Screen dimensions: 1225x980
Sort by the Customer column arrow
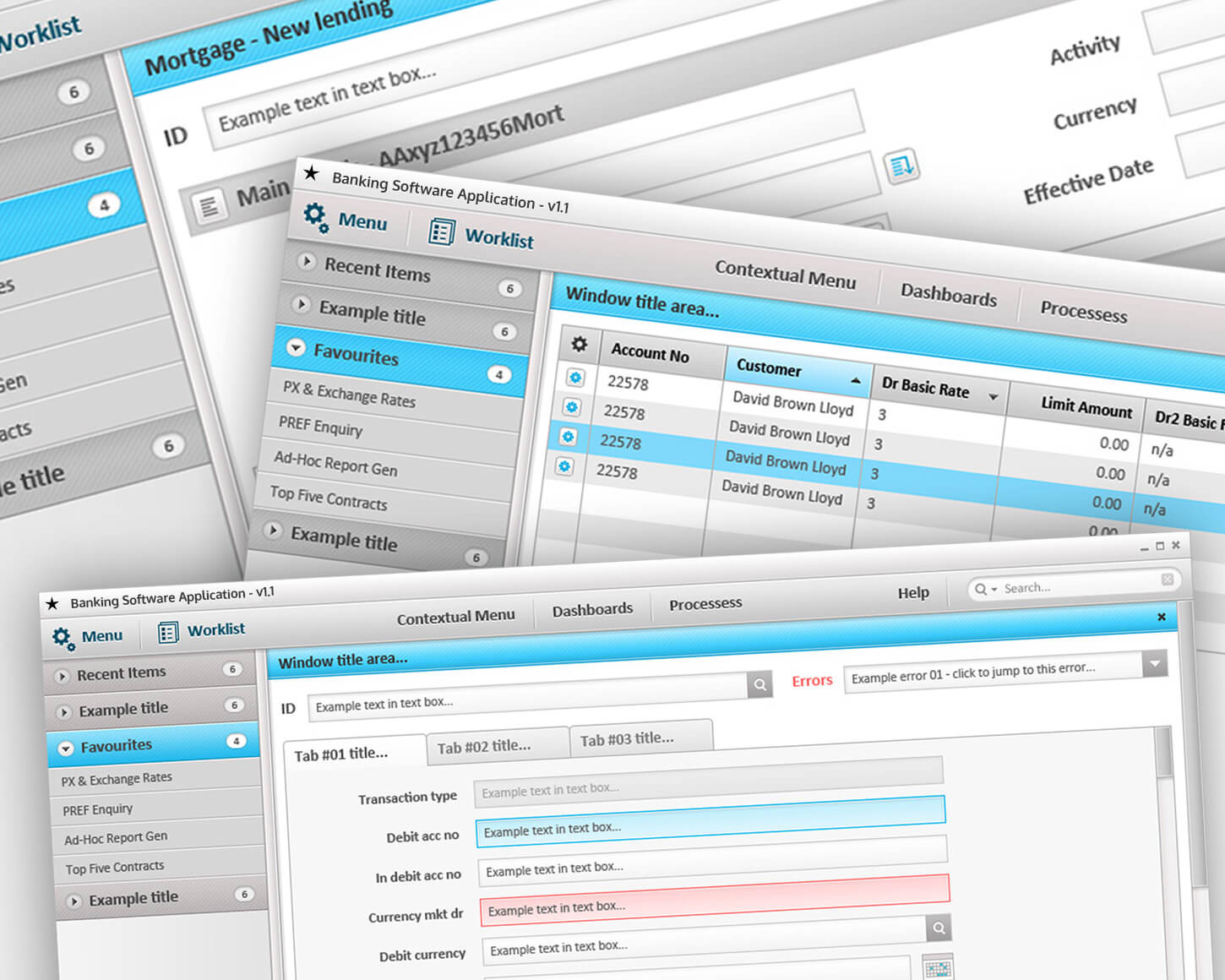(x=856, y=381)
